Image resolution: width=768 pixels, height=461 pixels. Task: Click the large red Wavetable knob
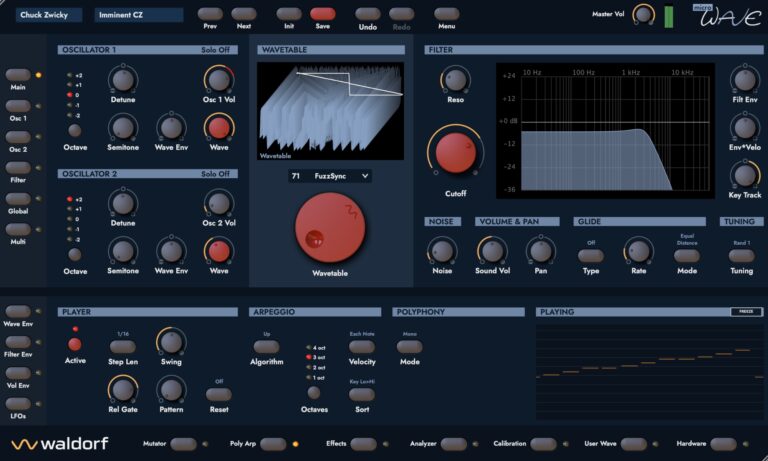click(330, 228)
